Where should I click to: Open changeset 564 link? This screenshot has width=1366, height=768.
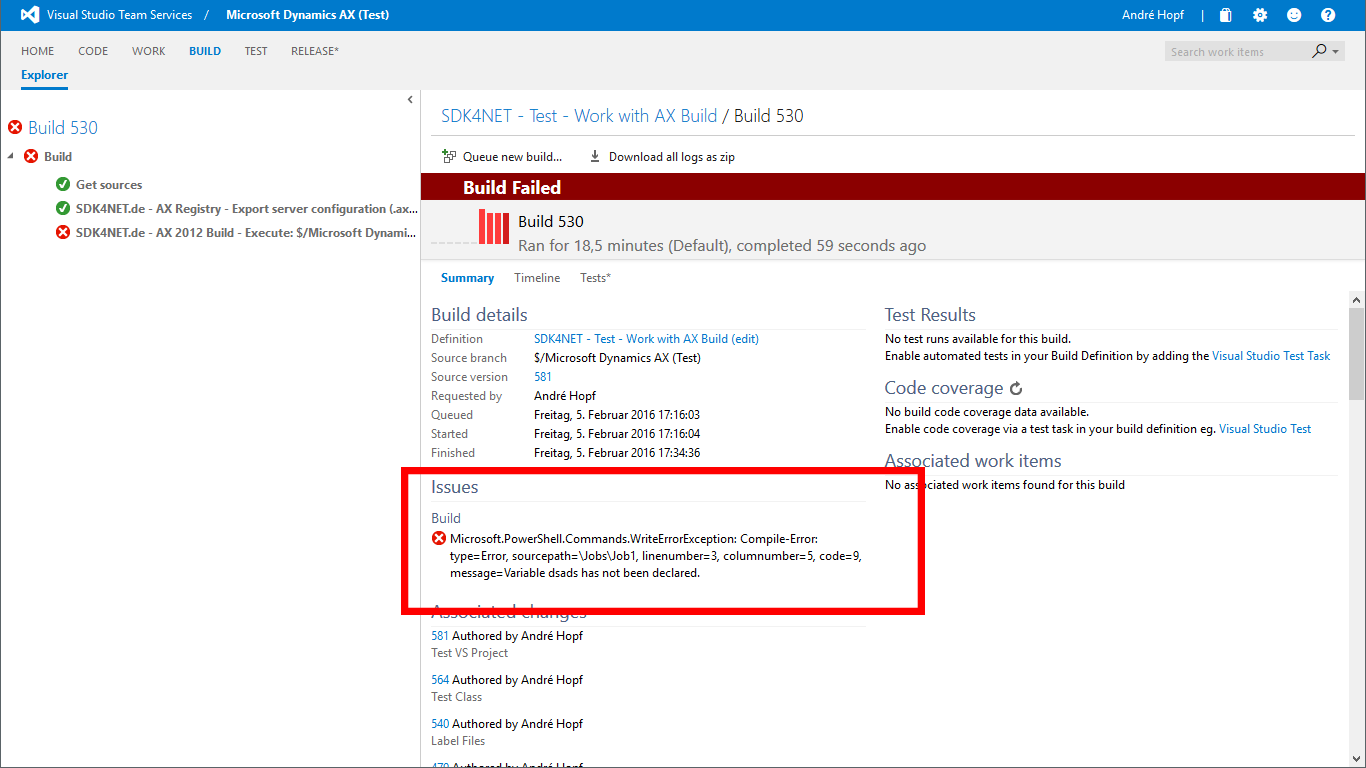(x=440, y=680)
